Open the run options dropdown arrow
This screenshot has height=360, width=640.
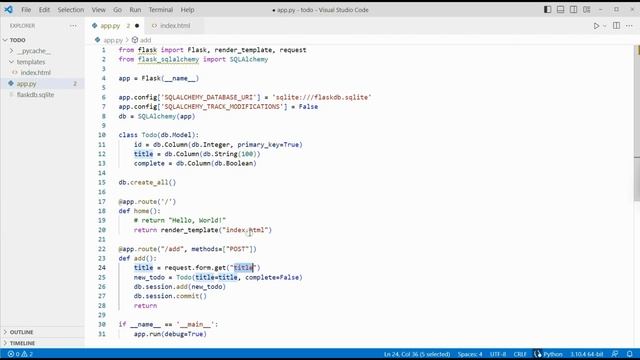coord(604,26)
